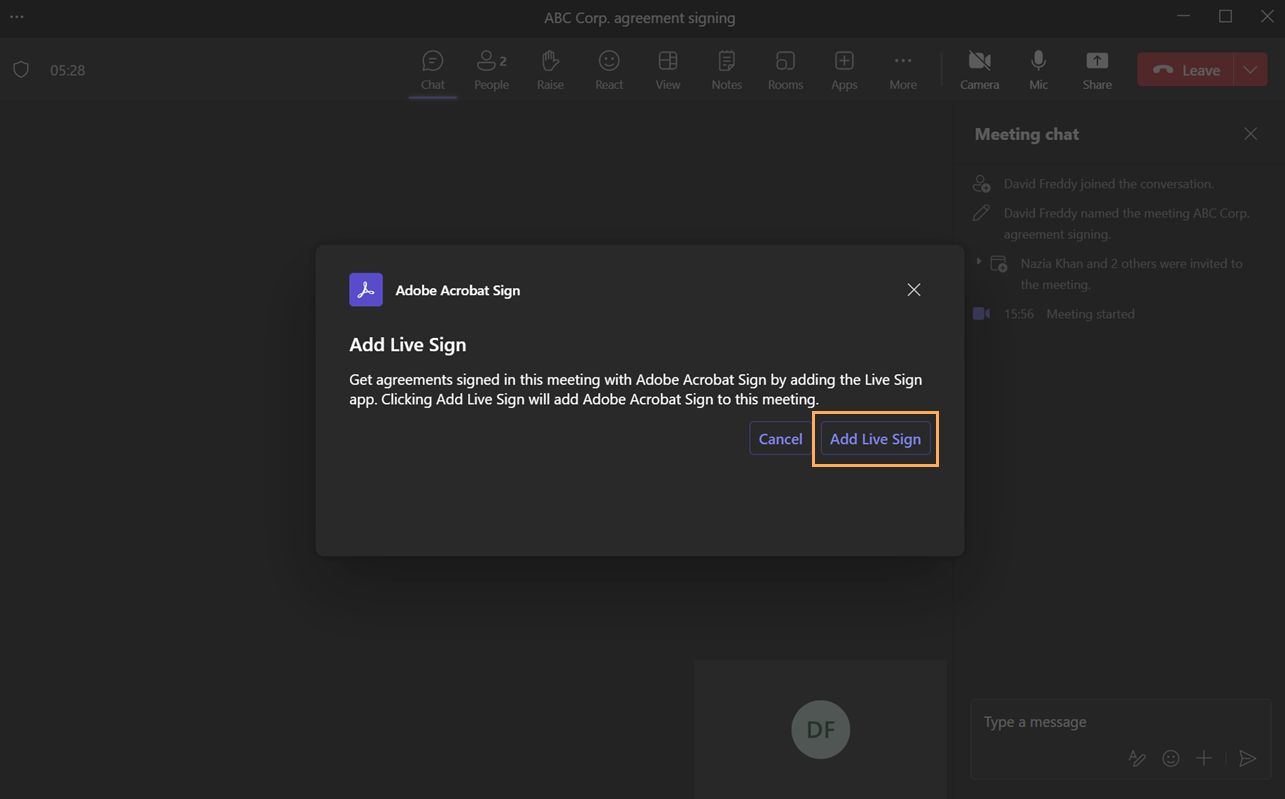
Task: Close the Meeting chat panel
Action: click(1250, 134)
